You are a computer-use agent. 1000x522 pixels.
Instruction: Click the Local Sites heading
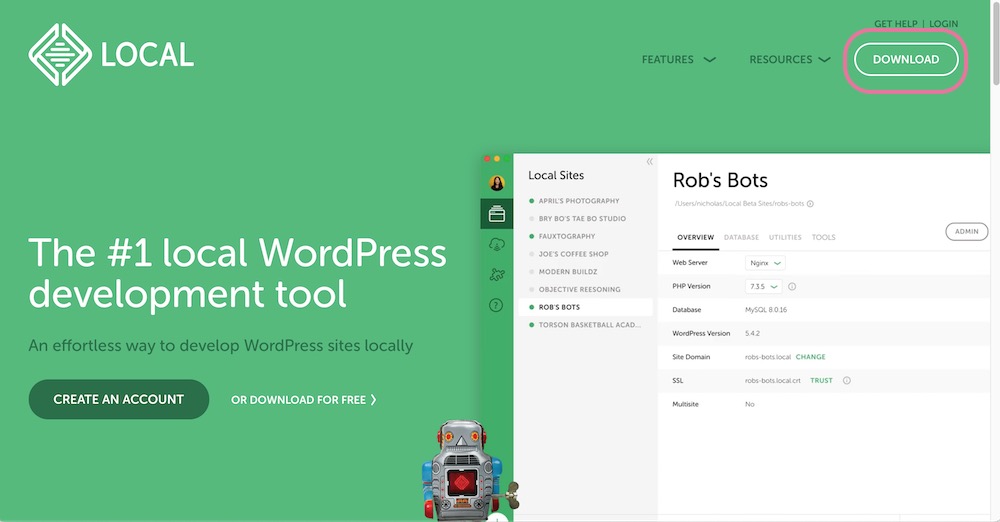(x=555, y=175)
